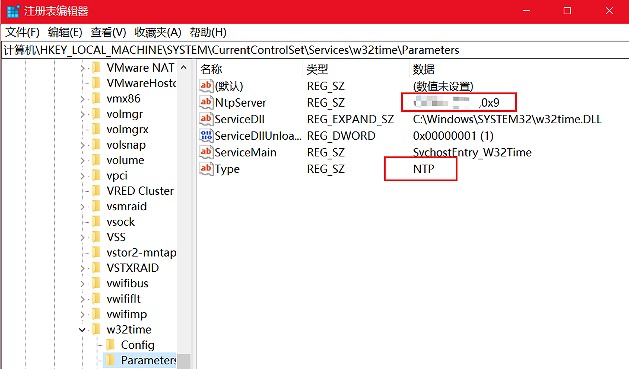Screen dimensions: 629x369
Task: Select the vsock folder icon
Action: pos(96,222)
